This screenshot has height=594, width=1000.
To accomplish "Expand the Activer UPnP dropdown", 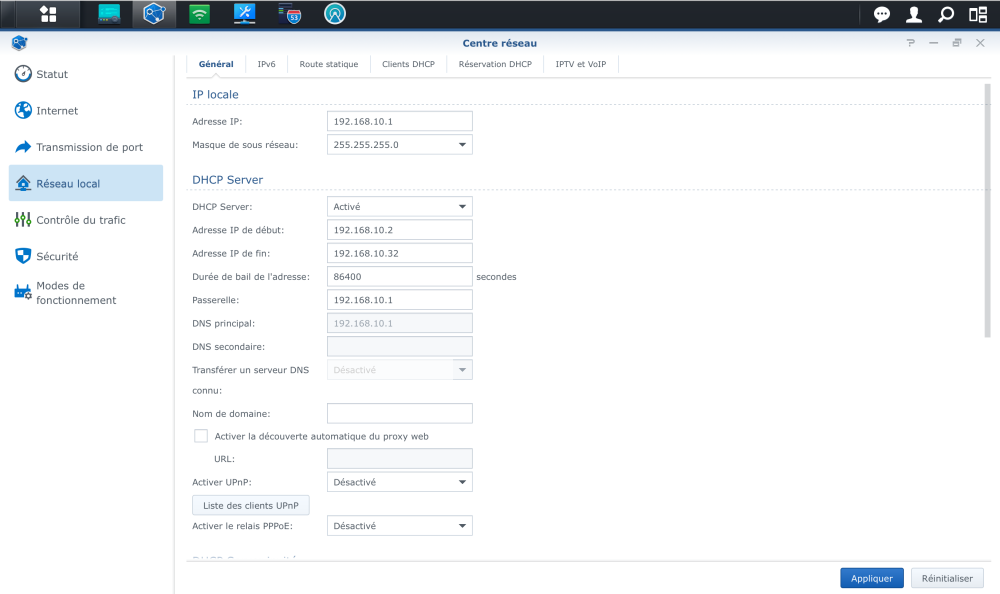I will [x=462, y=482].
